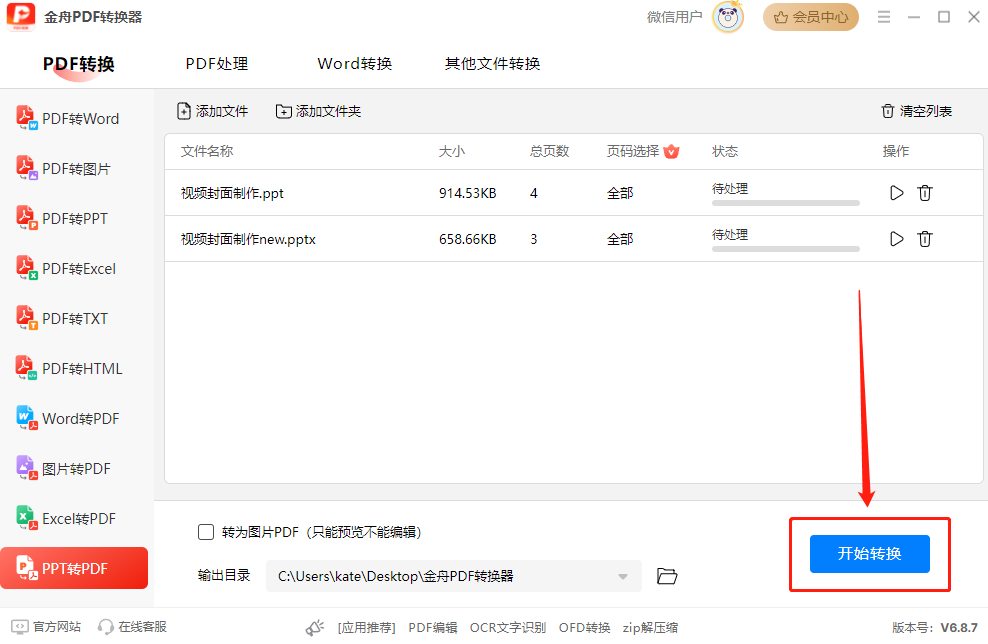Select PDF转图片 in the sidebar
The width and height of the screenshot is (988, 644).
pos(63,168)
